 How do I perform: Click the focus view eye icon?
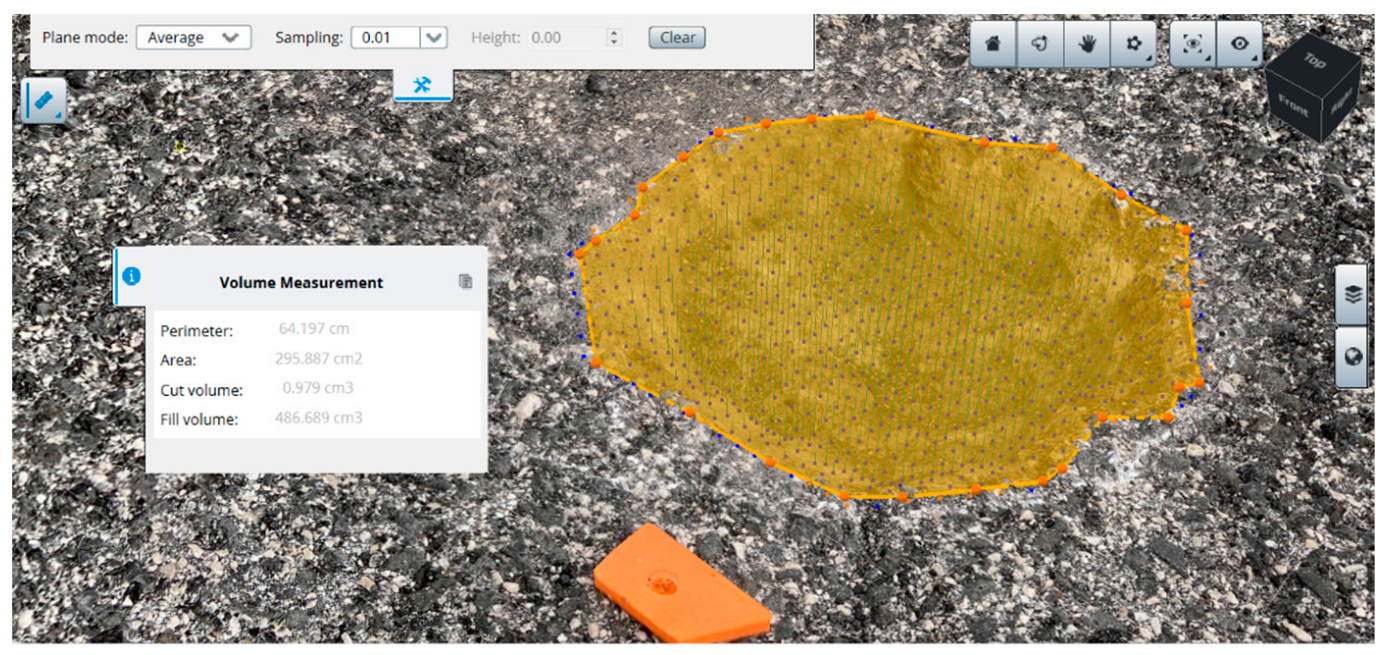pos(1193,45)
